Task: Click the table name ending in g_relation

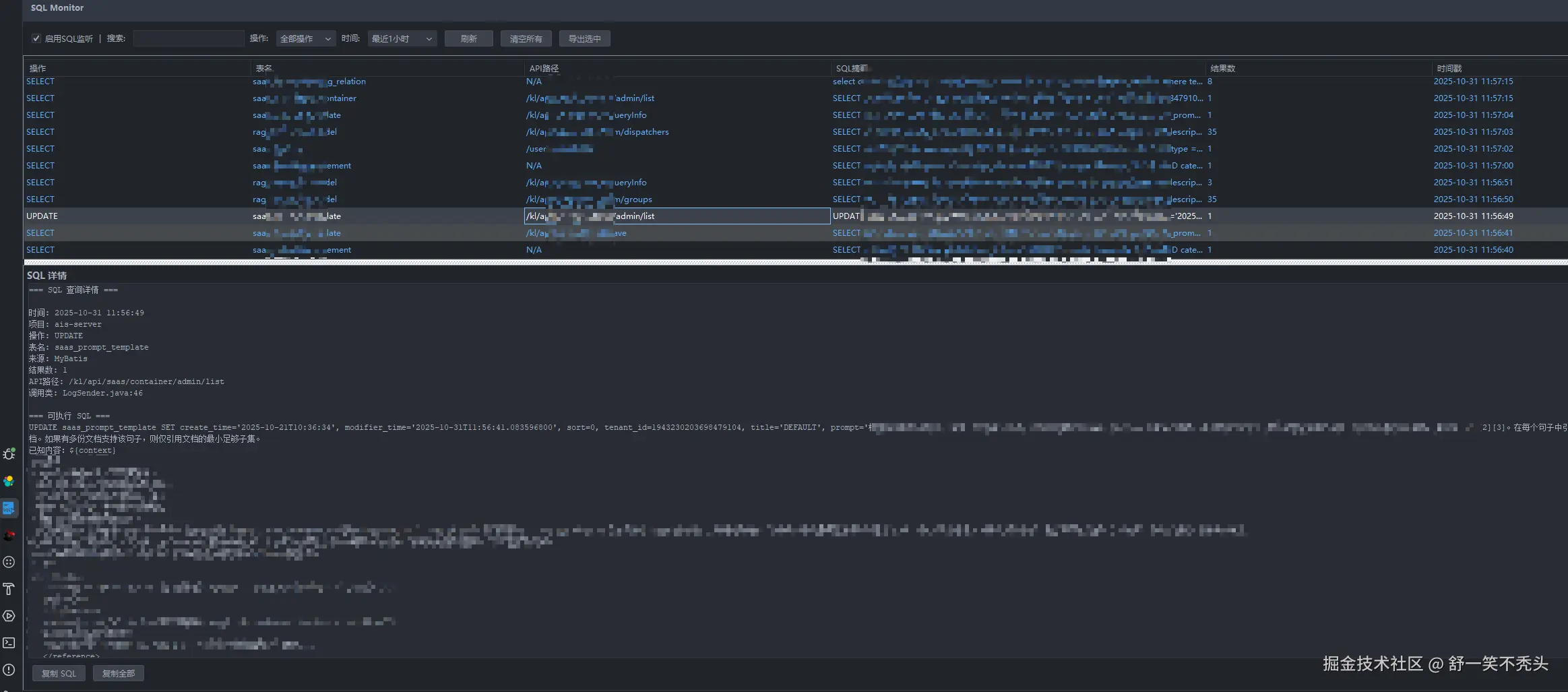Action: point(309,82)
